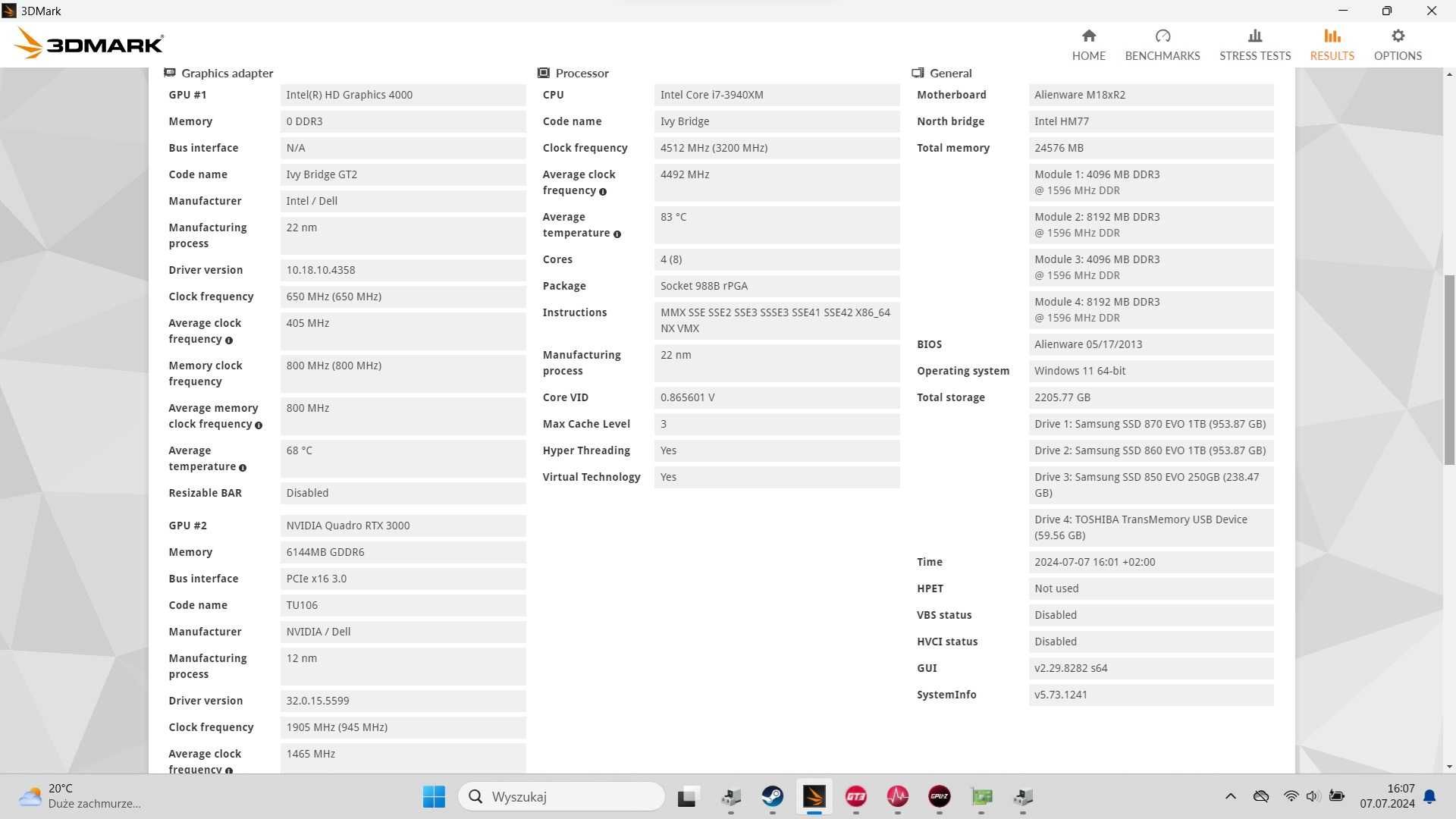1456x819 pixels.
Task: Click 'Drive 4: TOSHIBA TransMemory USB Device' entry
Action: click(x=1151, y=528)
